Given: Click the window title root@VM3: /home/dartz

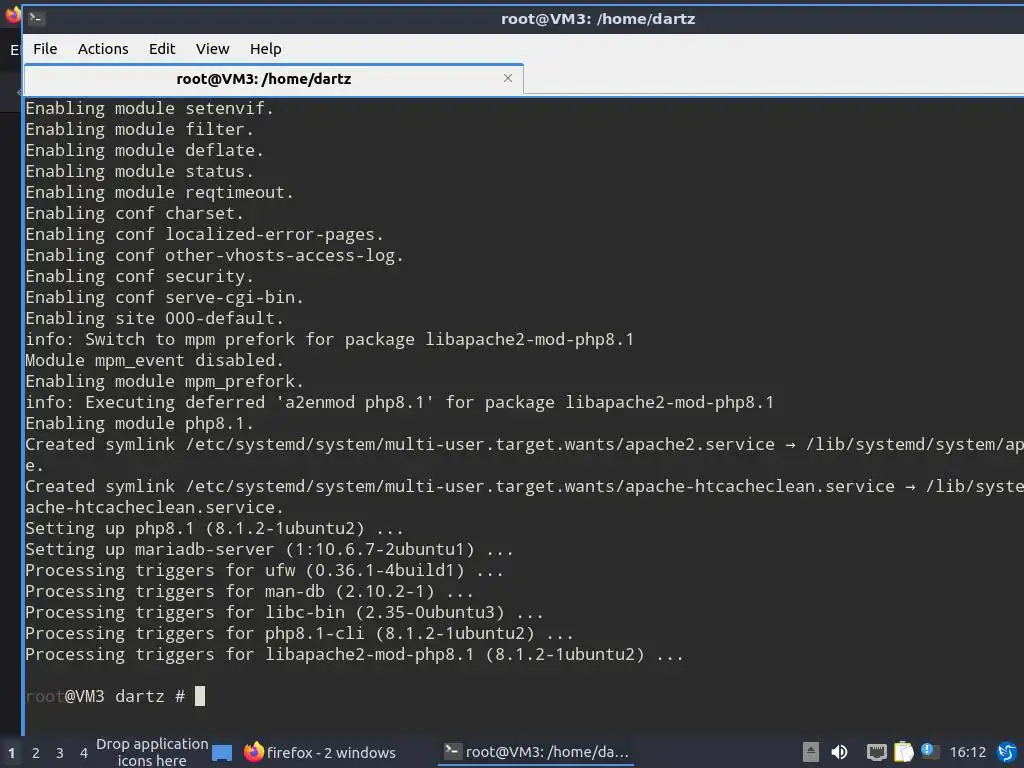Looking at the screenshot, I should (598, 19).
